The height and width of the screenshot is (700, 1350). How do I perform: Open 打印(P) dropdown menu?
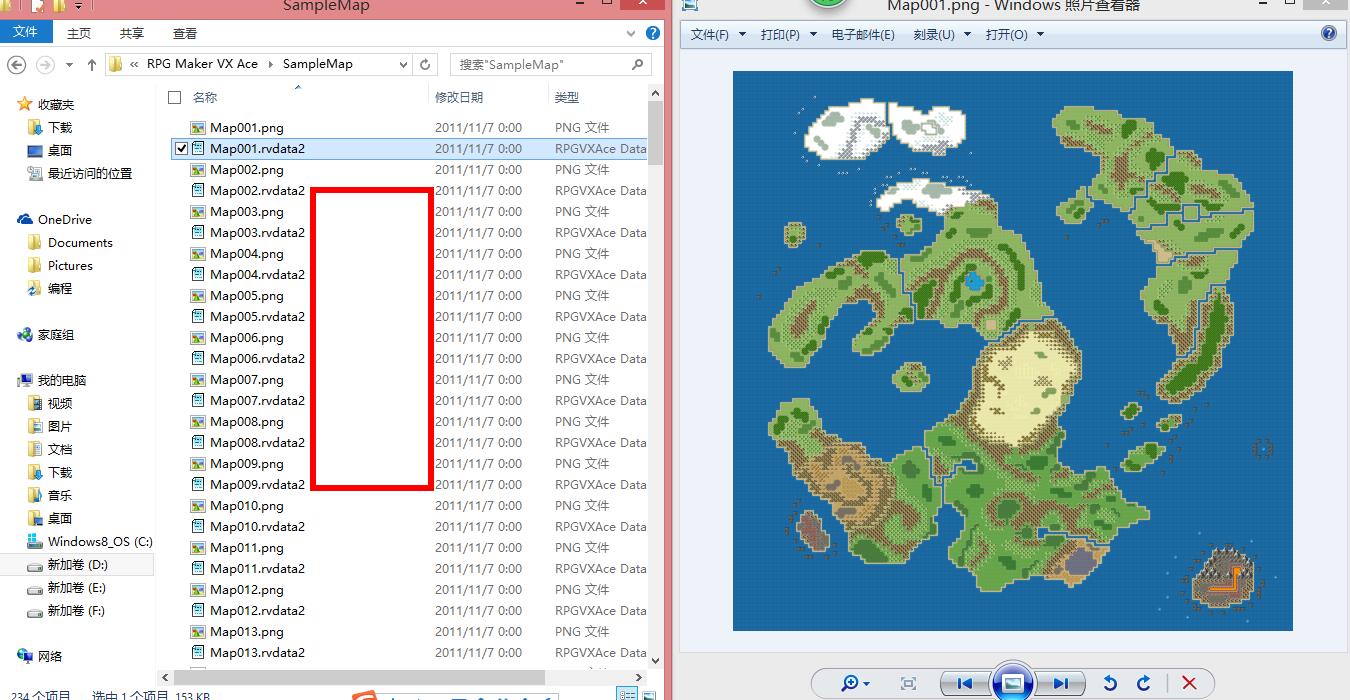coord(788,34)
